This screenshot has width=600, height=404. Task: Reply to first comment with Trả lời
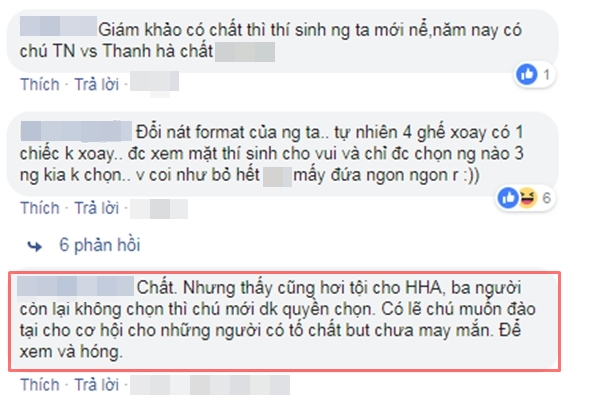click(x=96, y=85)
